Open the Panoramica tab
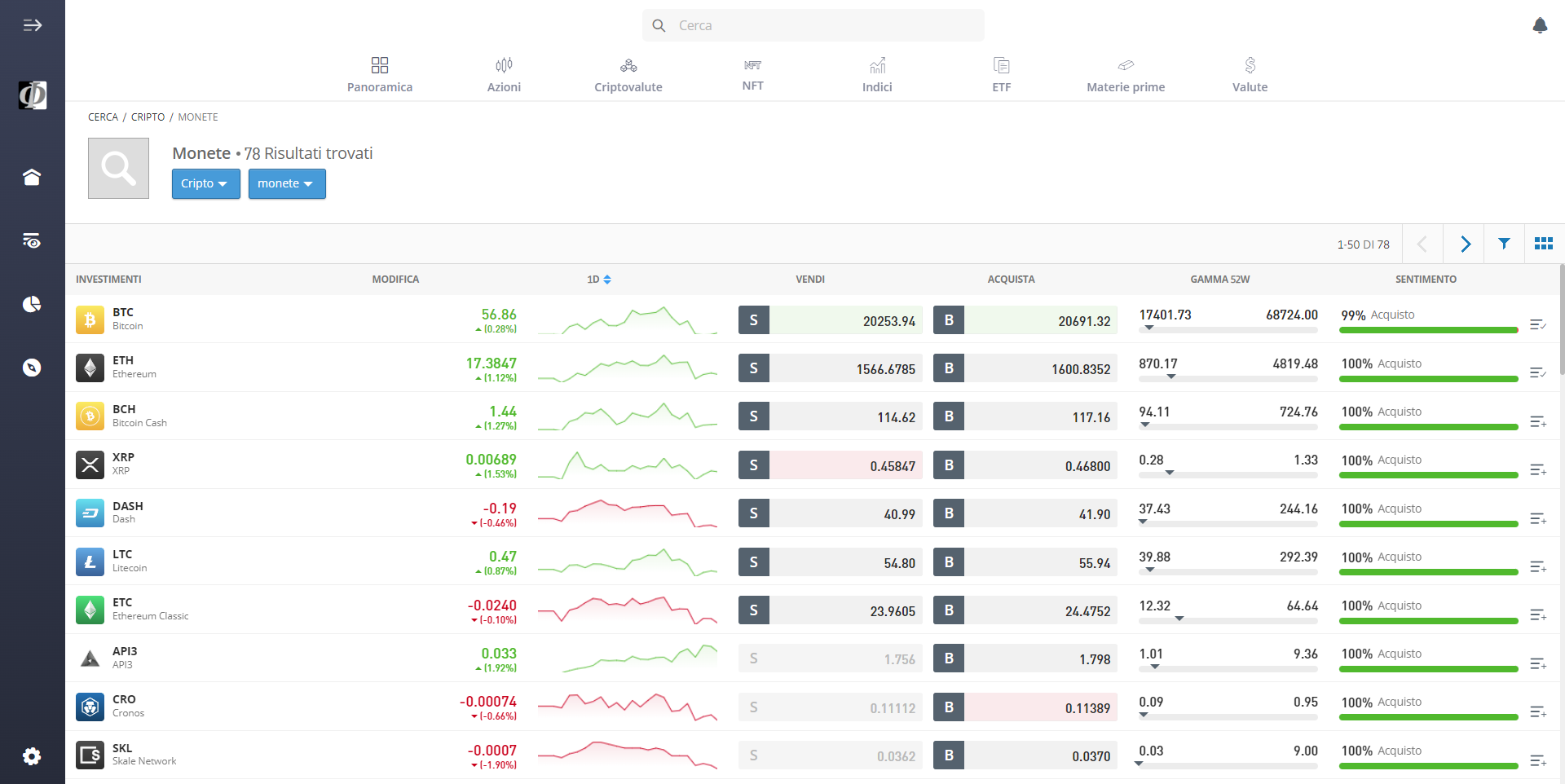The height and width of the screenshot is (784, 1565). click(380, 75)
